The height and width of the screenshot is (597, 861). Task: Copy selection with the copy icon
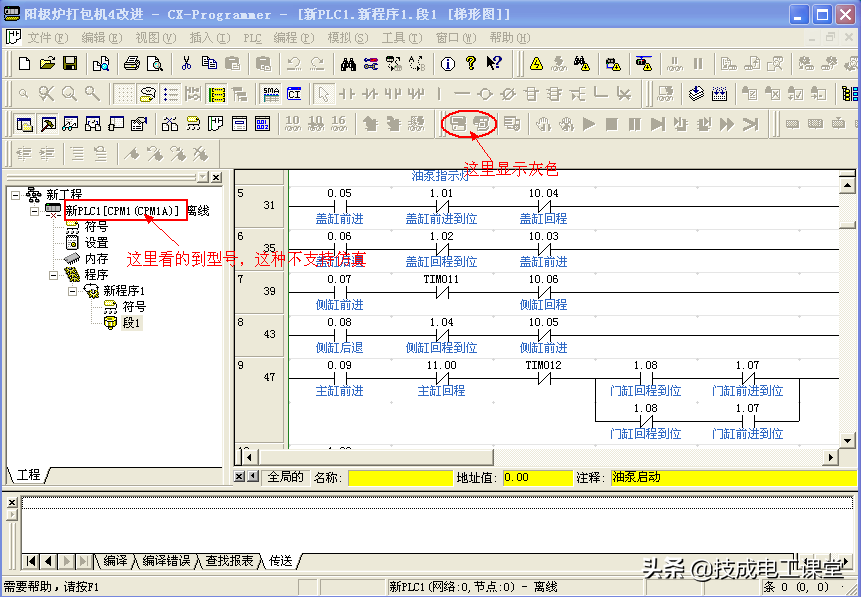click(209, 64)
